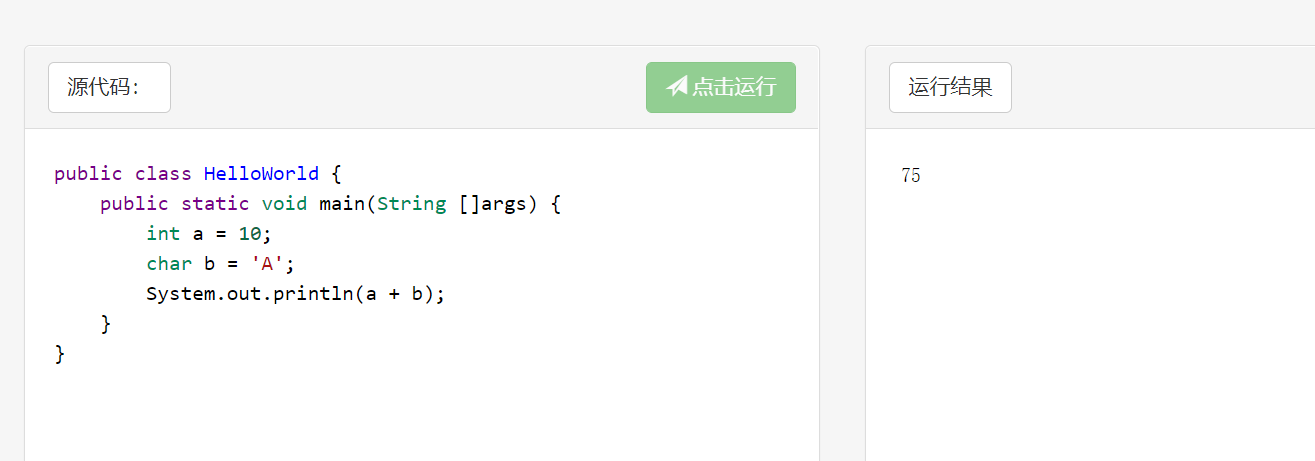Place cursor on HelloWorld class name
Image resolution: width=1315 pixels, height=461 pixels.
261,174
